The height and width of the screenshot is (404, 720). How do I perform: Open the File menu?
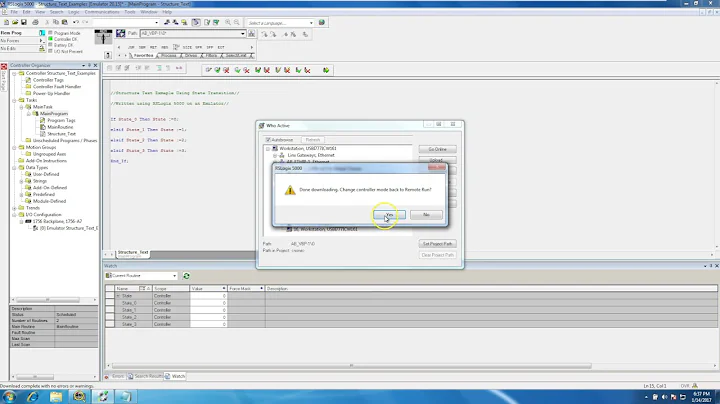tap(14, 12)
